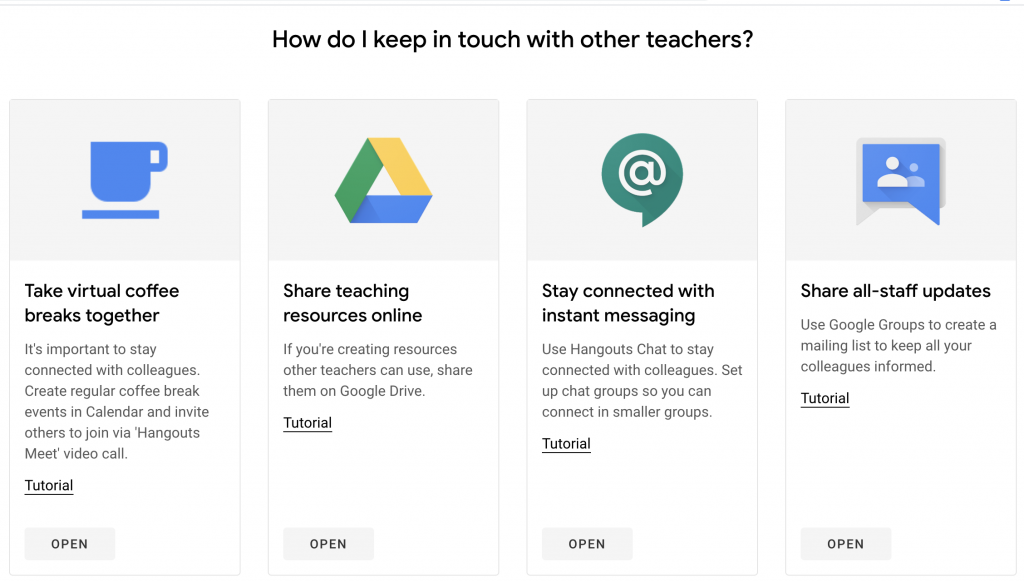Open Tutorial link under Share teaching resources
Image resolution: width=1024 pixels, height=582 pixels.
(x=308, y=423)
